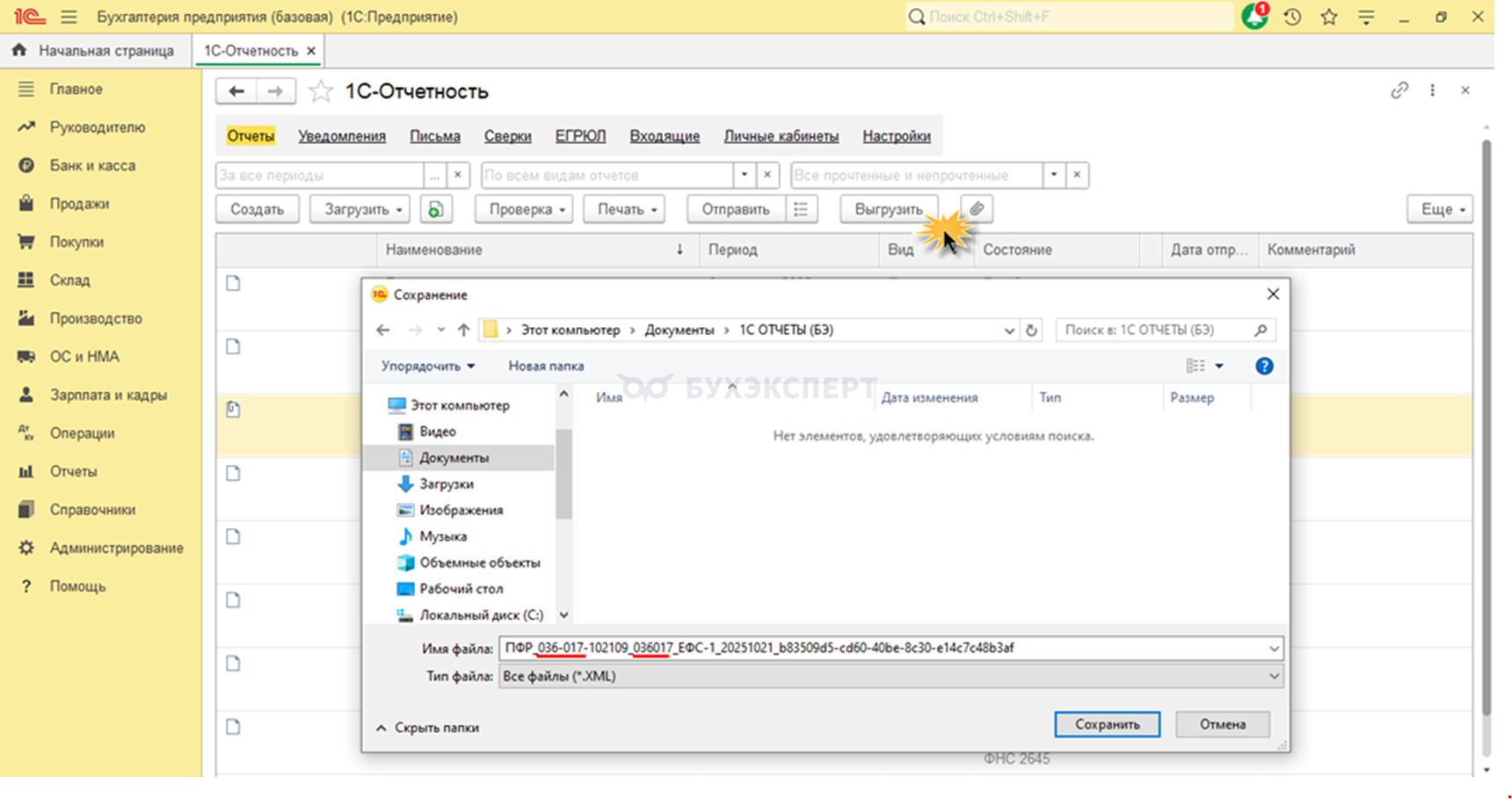Open the Руководителю section
The image size is (1512, 799).
coord(97,127)
